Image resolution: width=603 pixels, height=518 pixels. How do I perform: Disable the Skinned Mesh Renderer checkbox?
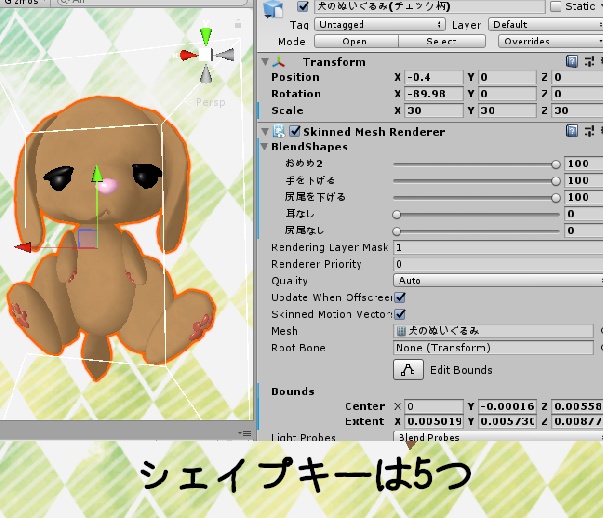tap(295, 131)
